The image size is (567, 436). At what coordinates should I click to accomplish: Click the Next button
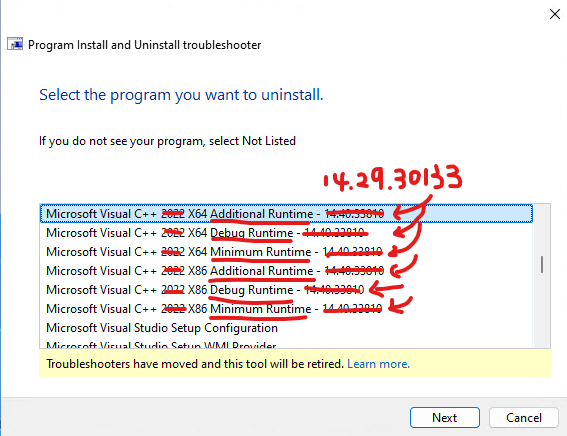click(445, 418)
